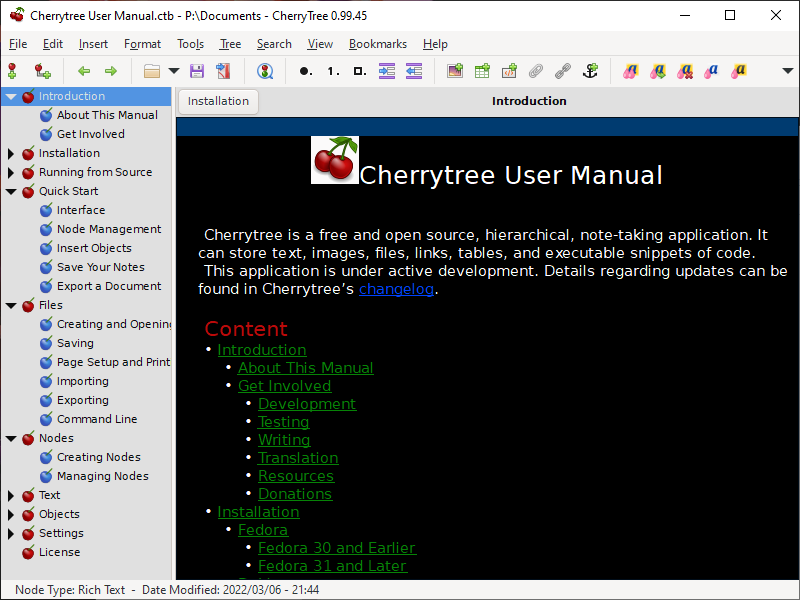Open the Bookmarks menu
The image size is (800, 600).
coord(377,44)
